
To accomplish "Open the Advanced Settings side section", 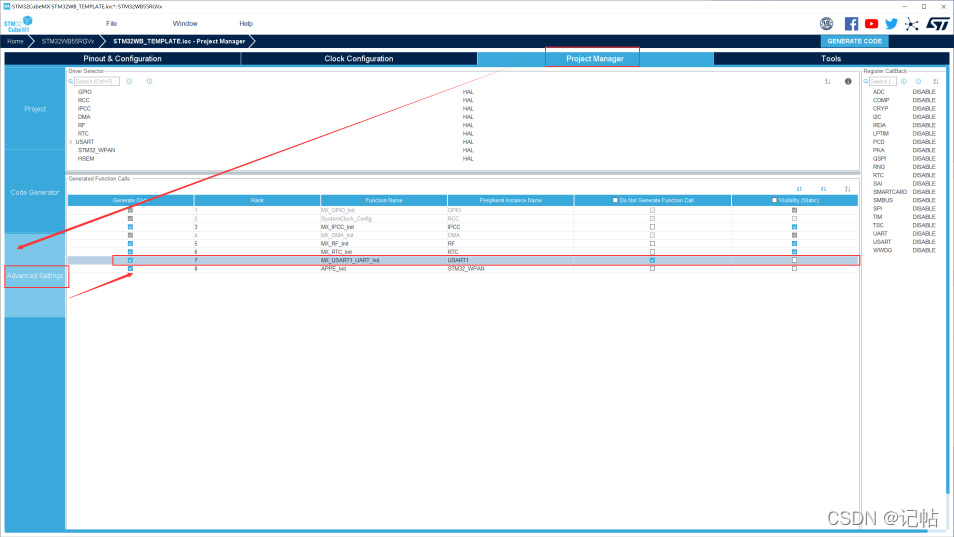I will [35, 275].
